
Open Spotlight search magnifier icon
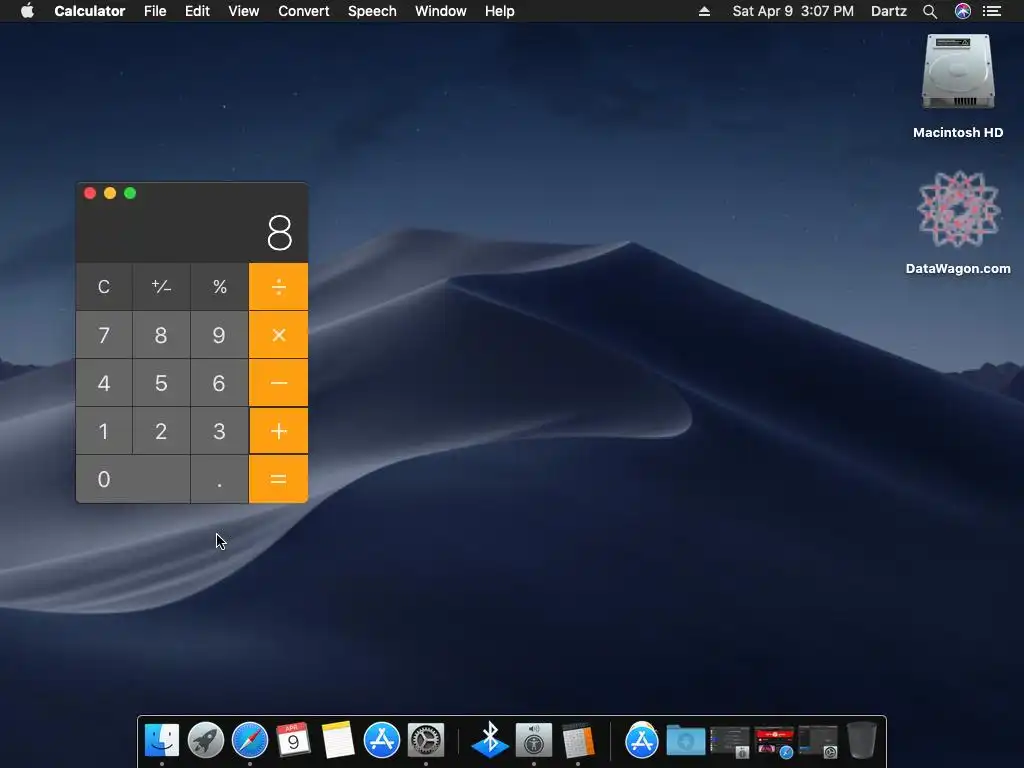point(930,11)
